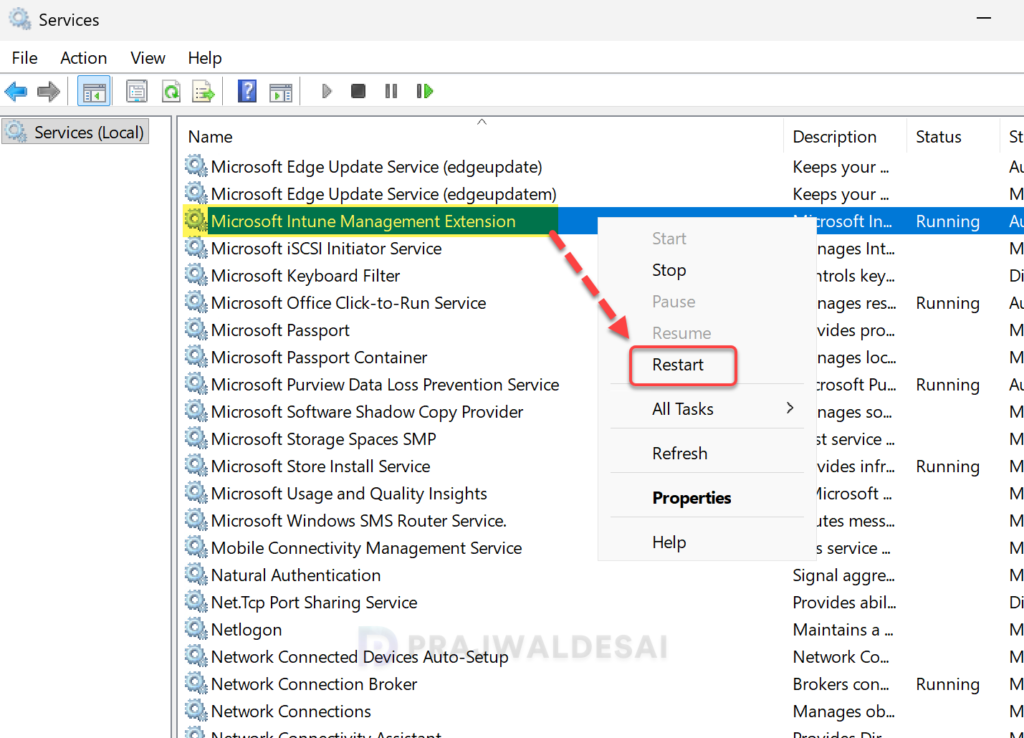Select Microsoft iSCSI Initiator Service
The height and width of the screenshot is (738, 1024).
point(326,248)
